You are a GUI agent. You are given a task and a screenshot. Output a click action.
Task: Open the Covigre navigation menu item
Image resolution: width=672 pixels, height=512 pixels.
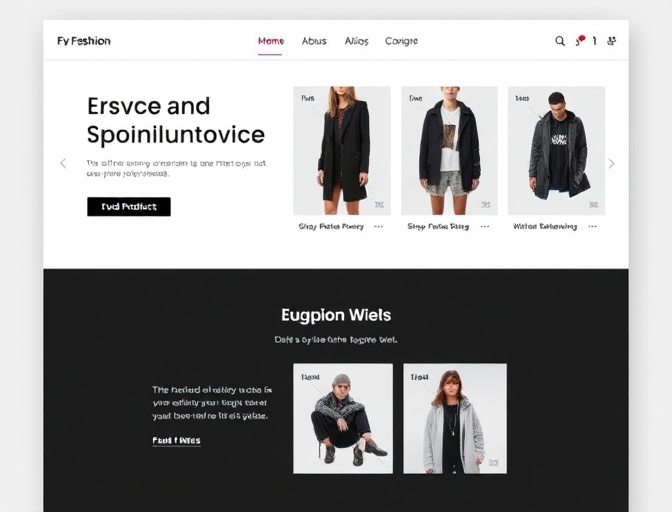tap(401, 41)
